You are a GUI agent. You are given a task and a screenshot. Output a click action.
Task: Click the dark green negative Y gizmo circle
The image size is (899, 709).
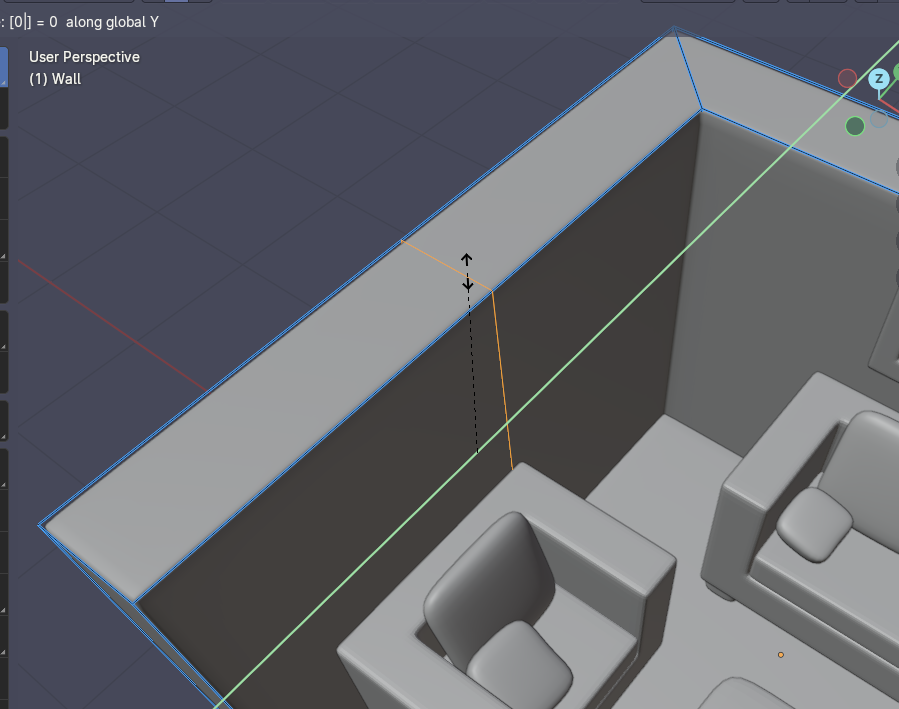point(854,126)
